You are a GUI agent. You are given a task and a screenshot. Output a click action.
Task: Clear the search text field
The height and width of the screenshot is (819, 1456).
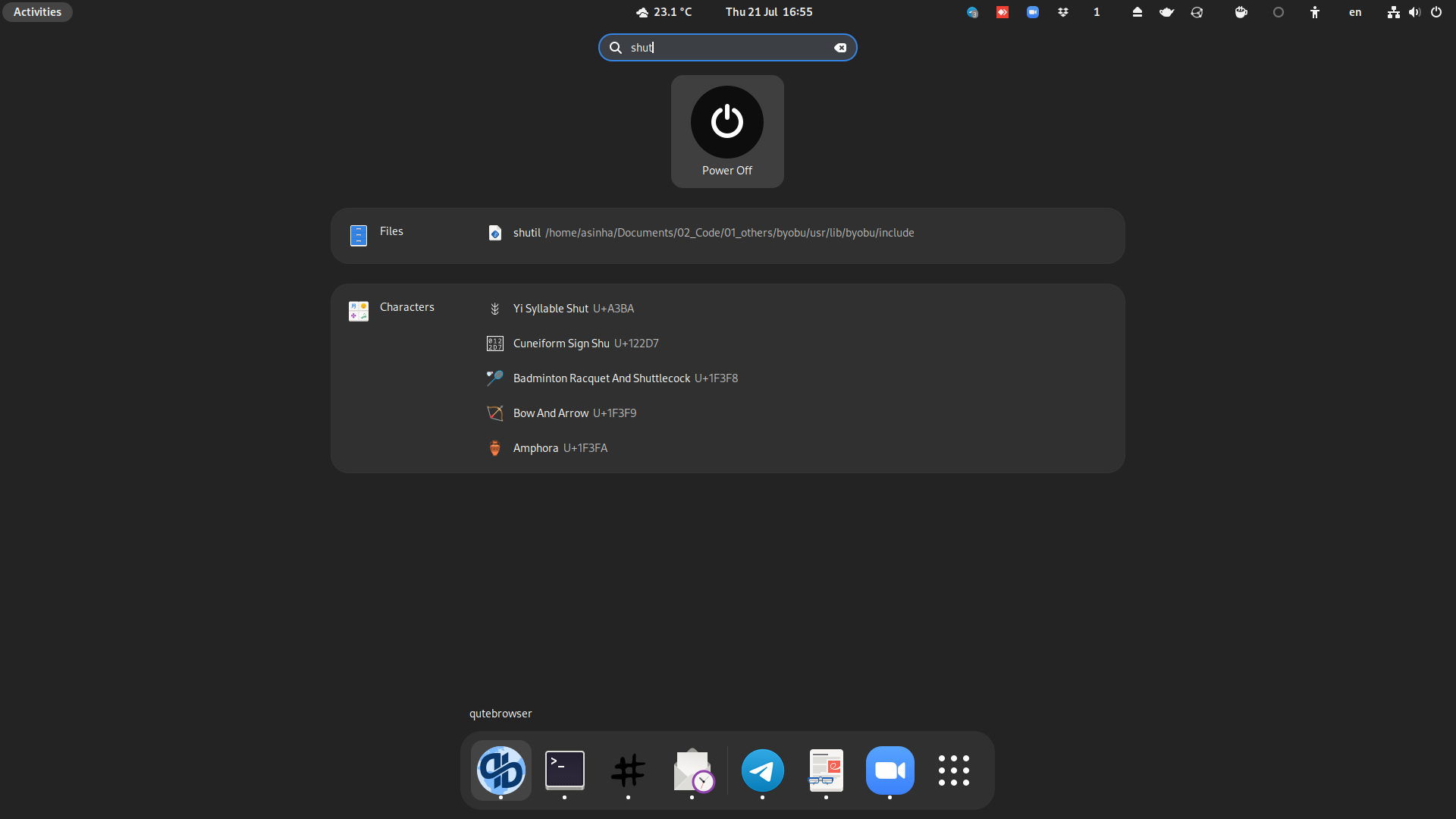[x=840, y=48]
